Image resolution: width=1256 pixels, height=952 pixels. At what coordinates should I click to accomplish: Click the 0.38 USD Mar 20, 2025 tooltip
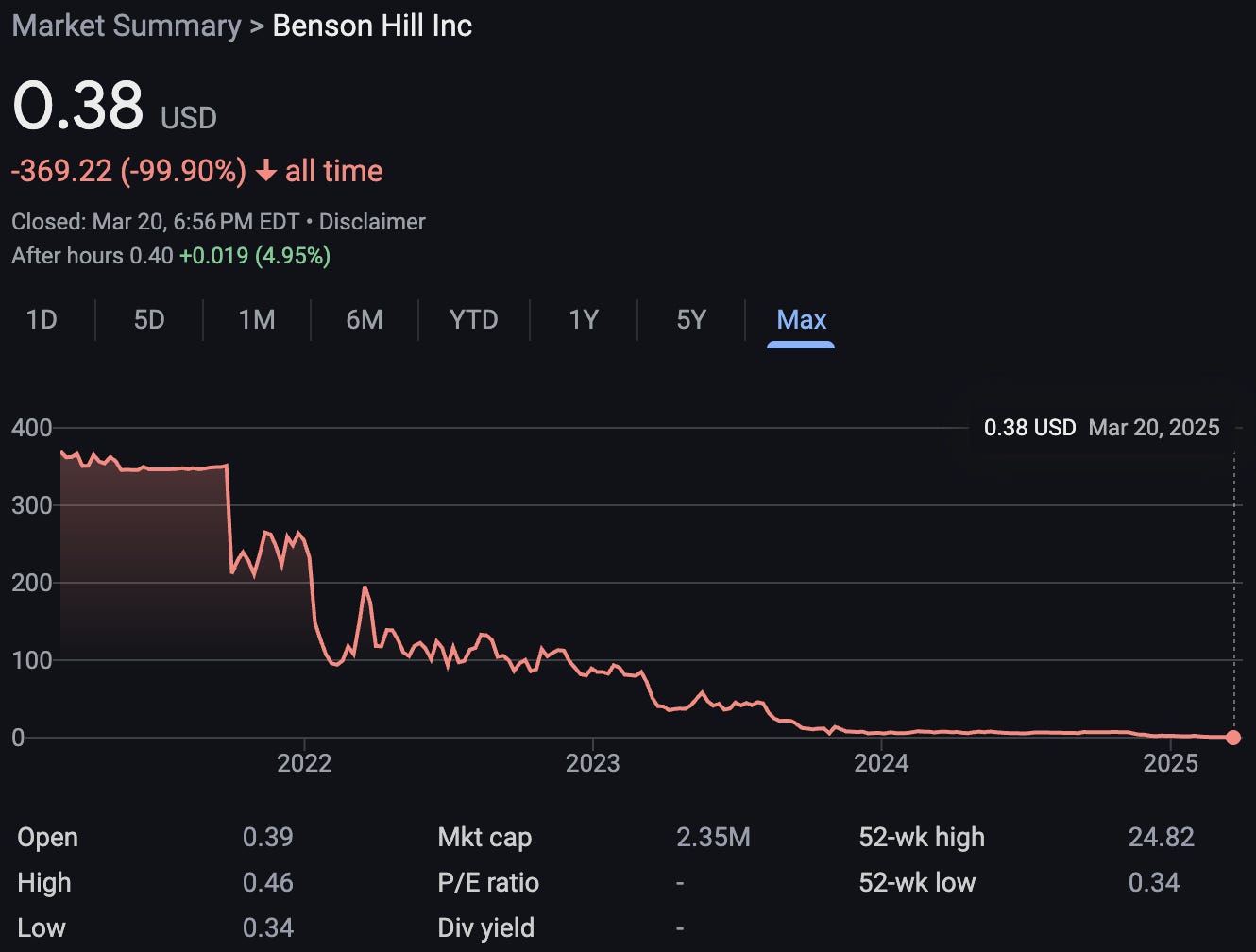click(x=1101, y=428)
